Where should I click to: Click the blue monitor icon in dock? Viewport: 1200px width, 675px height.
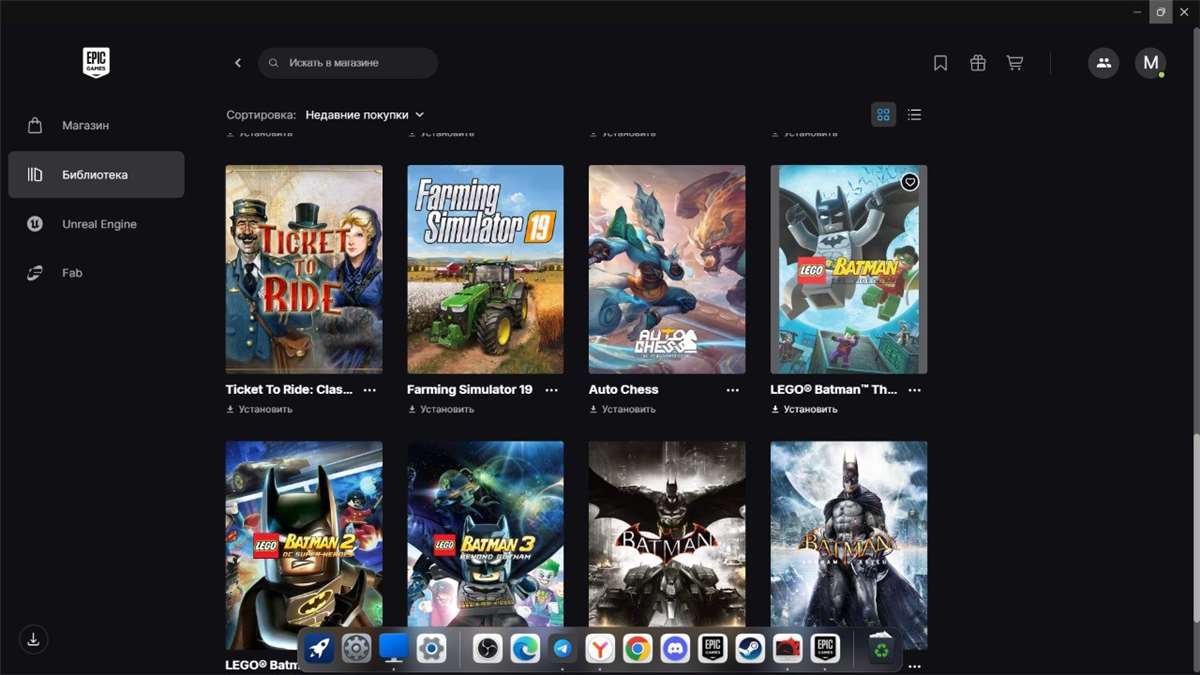point(394,649)
